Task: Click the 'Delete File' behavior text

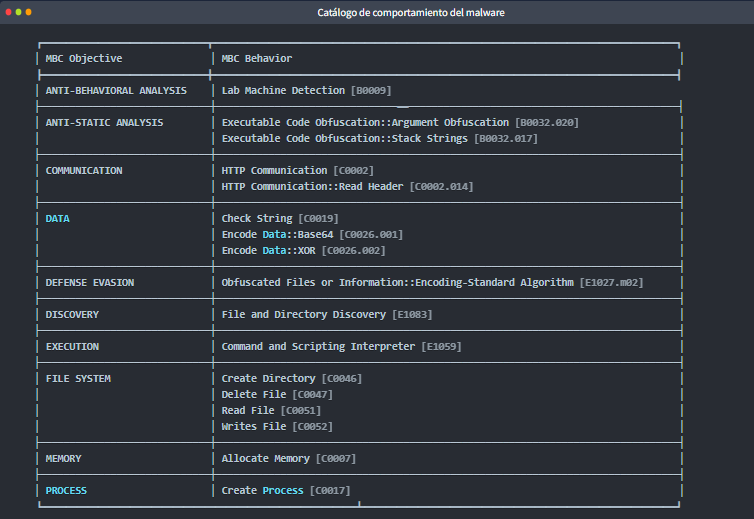Action: click(254, 395)
